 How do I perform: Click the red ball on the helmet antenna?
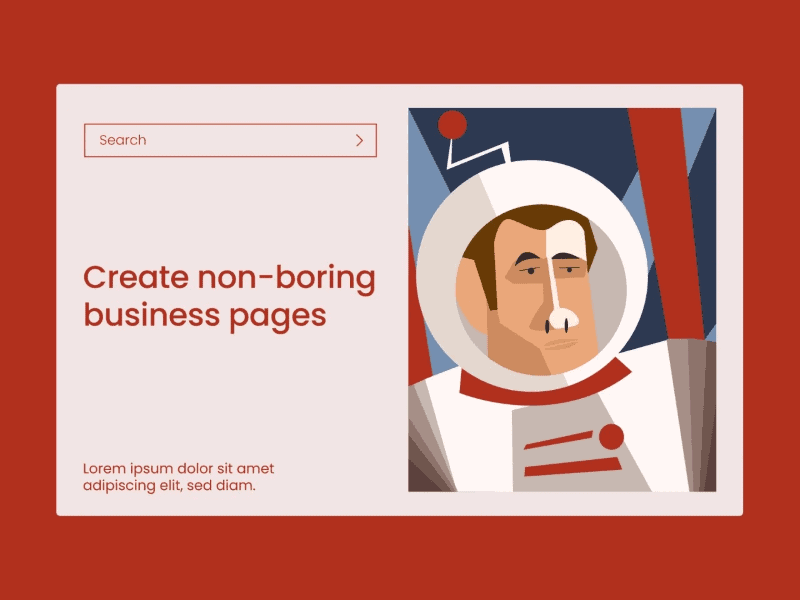click(x=452, y=125)
